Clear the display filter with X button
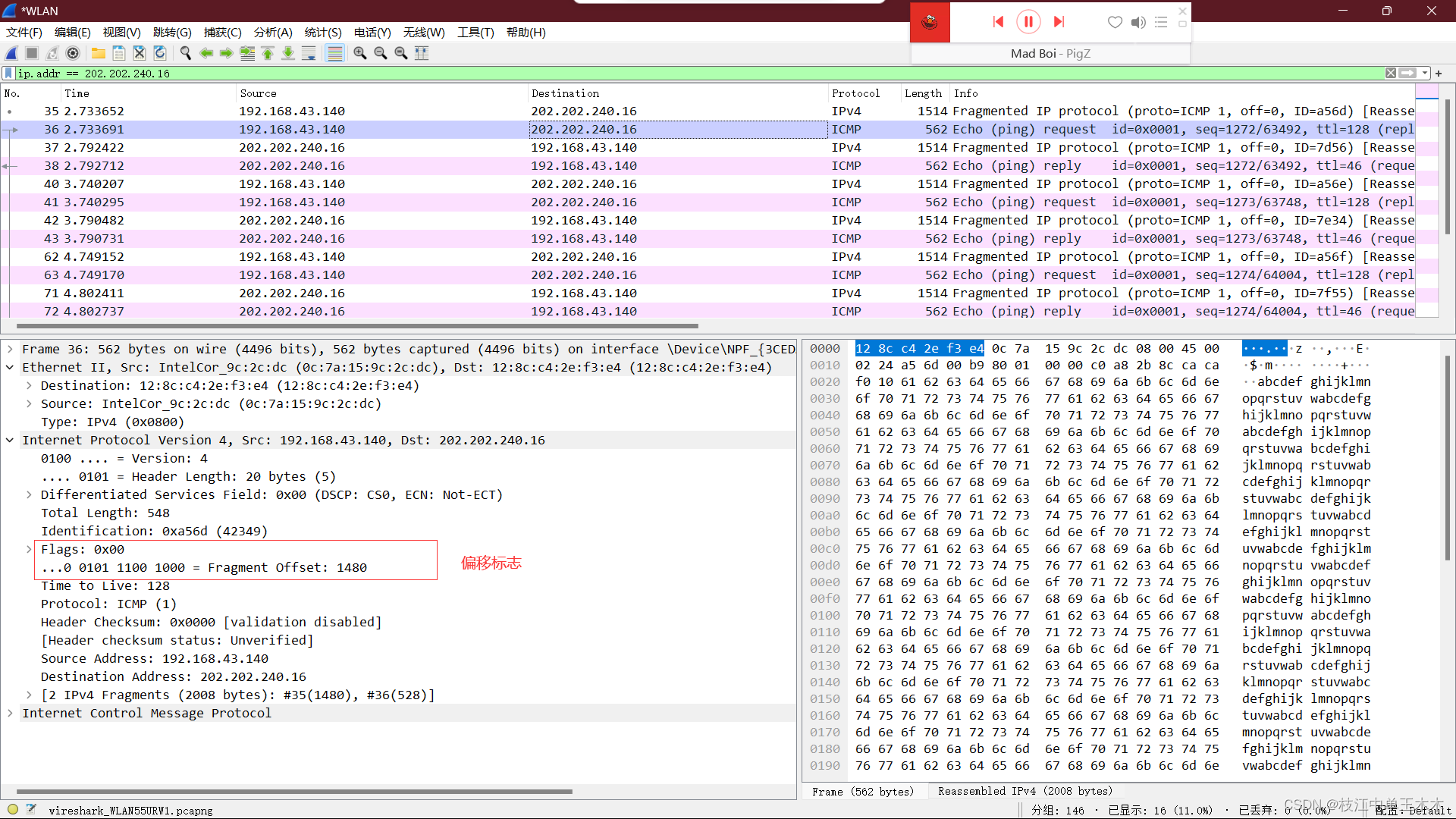Image resolution: width=1456 pixels, height=819 pixels. (x=1390, y=74)
